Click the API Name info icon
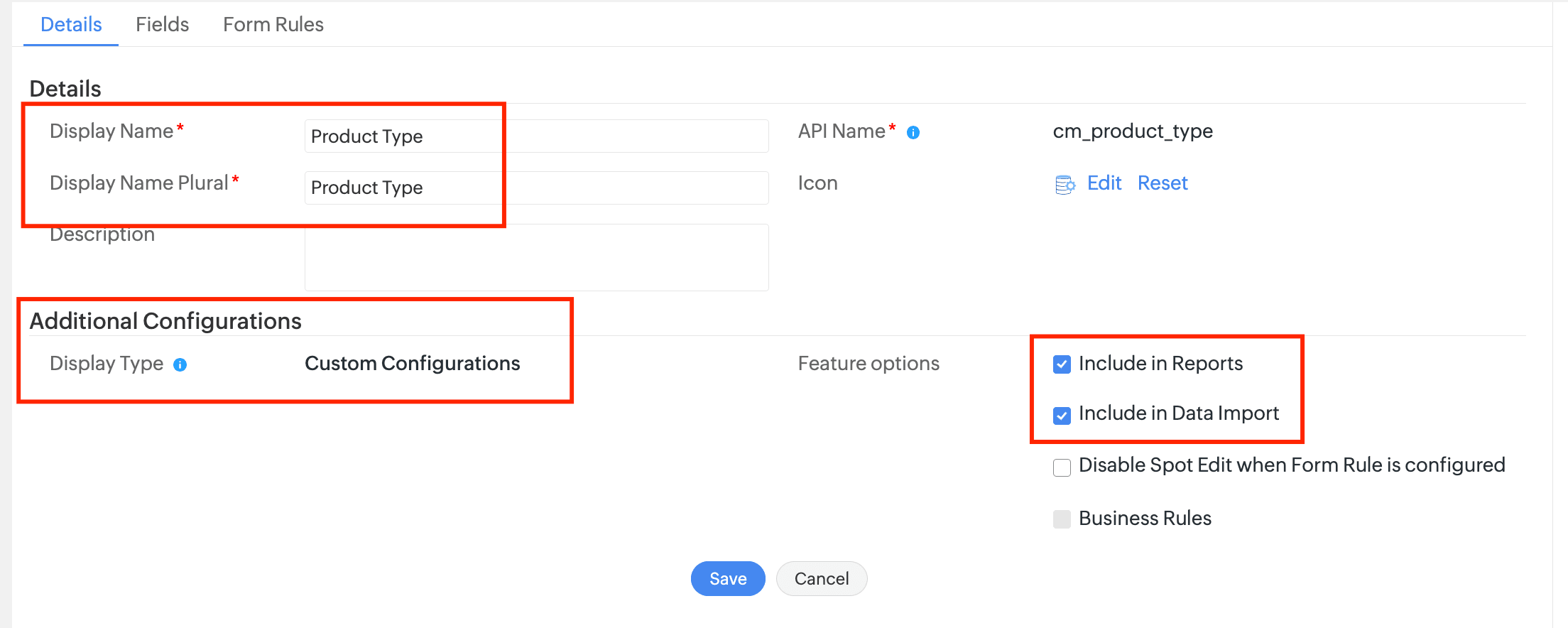The height and width of the screenshot is (628, 1568). pos(913,133)
